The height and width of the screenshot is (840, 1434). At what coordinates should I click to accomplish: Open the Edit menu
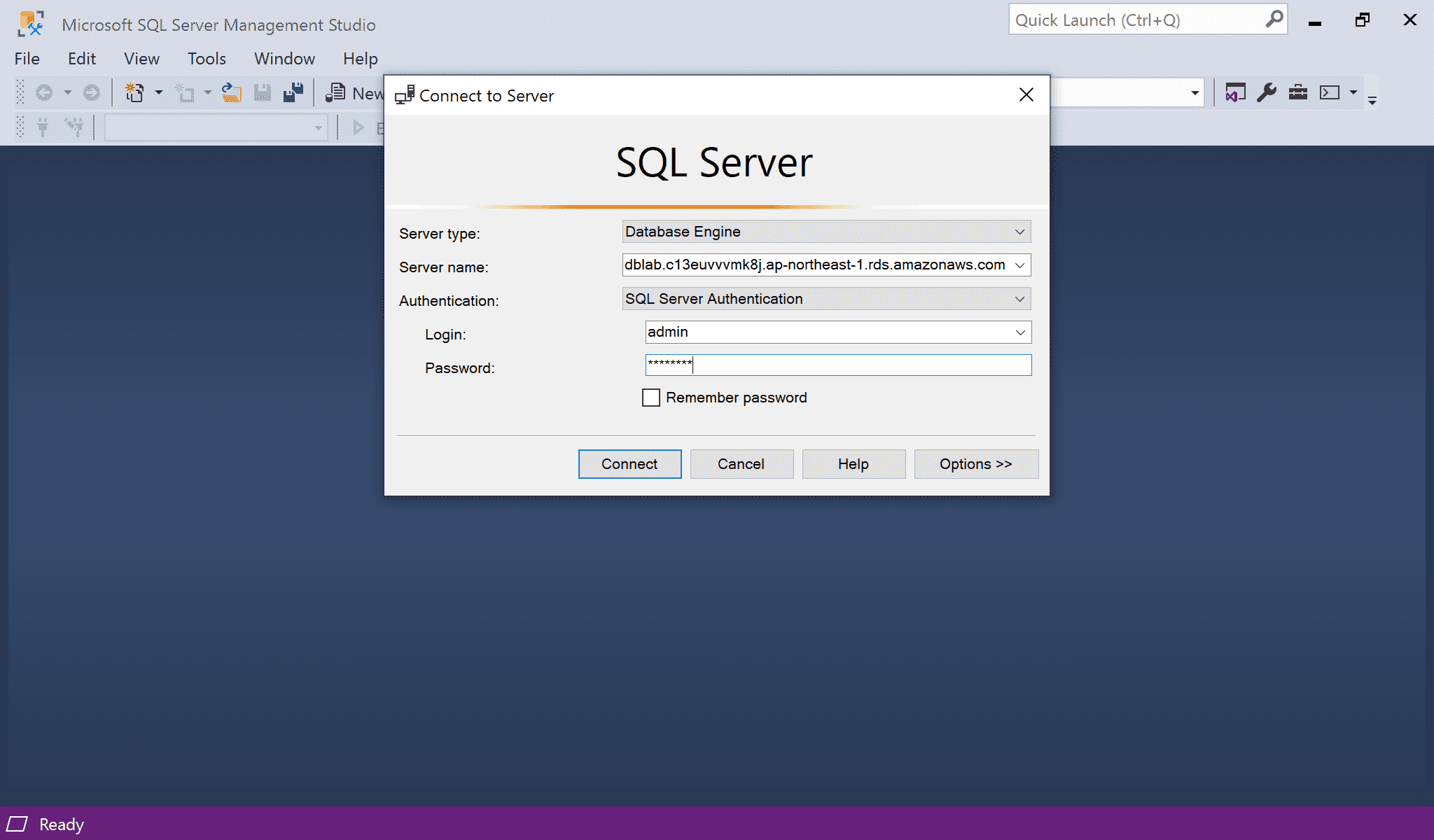[x=82, y=59]
